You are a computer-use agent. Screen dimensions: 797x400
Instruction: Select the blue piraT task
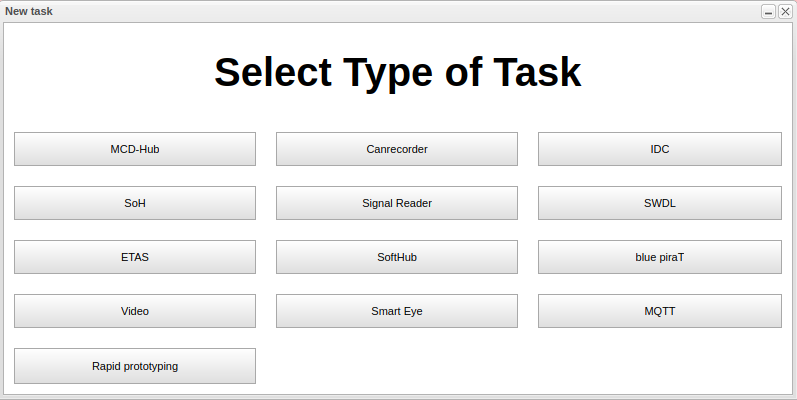(x=660, y=257)
